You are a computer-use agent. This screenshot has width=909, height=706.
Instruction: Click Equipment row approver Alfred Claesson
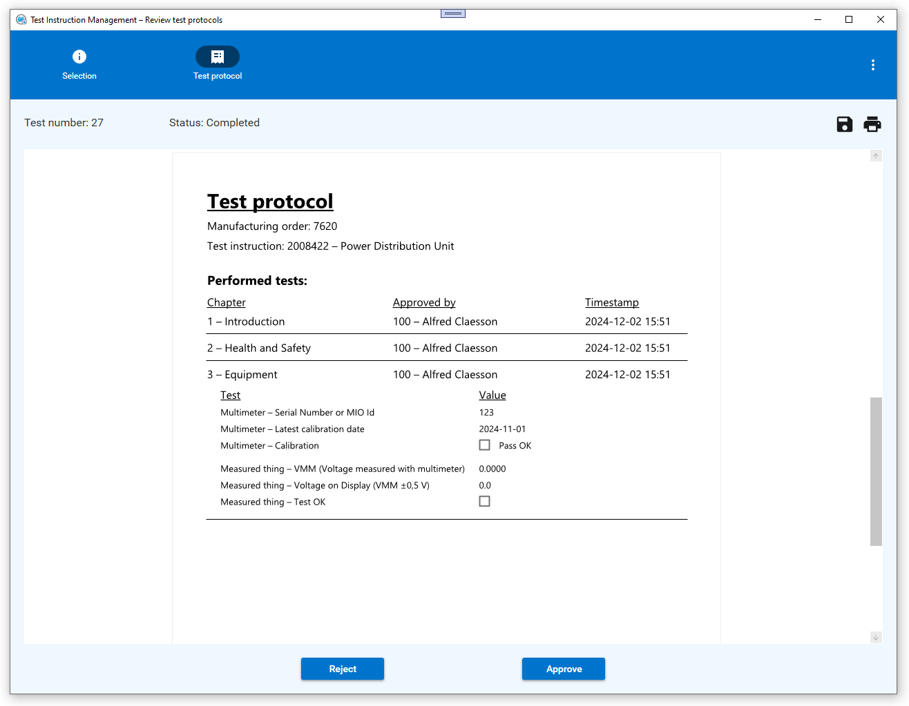click(445, 374)
